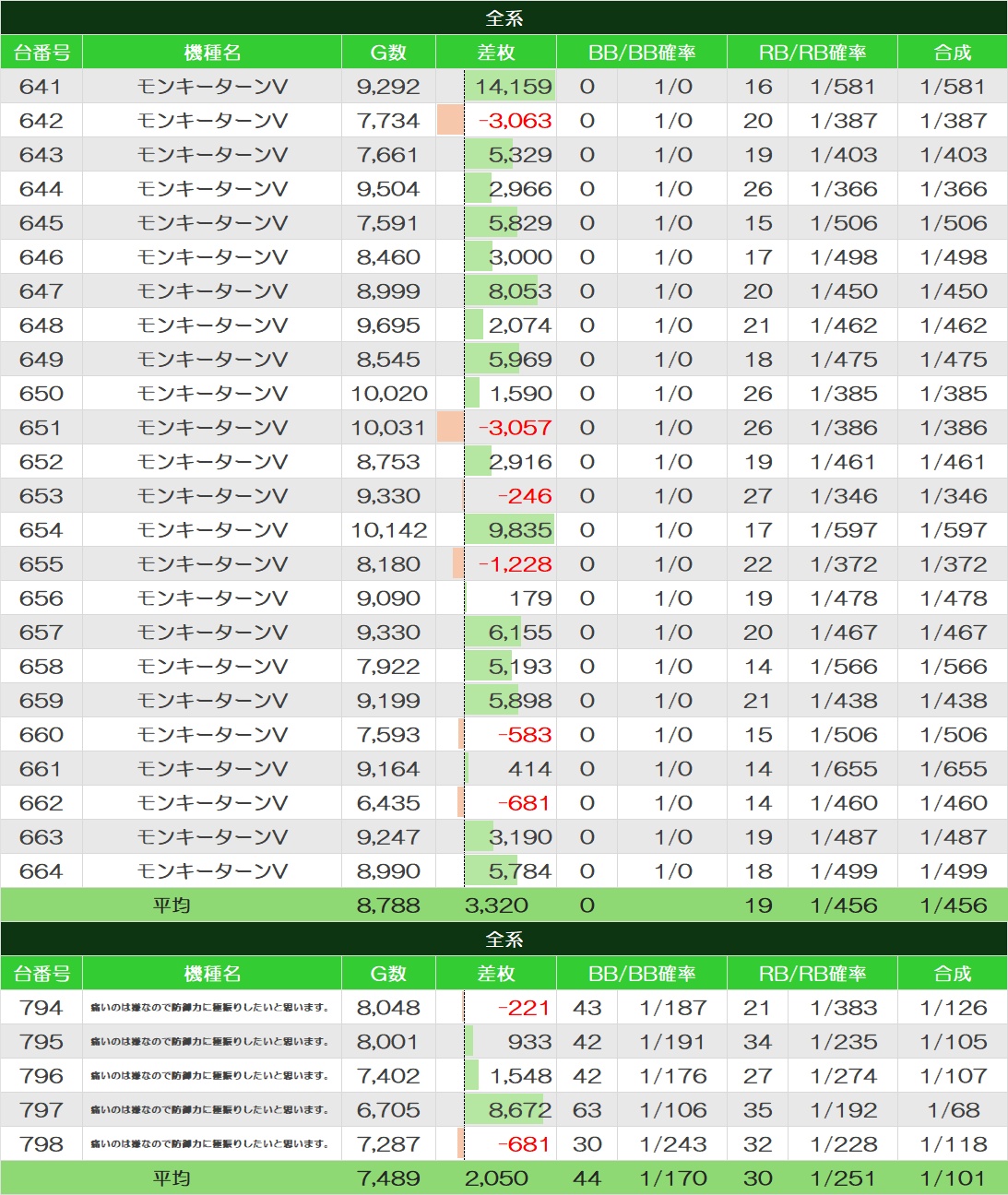Select difference value 5,829 for machine 645
The image size is (1008, 1195).
520,223
